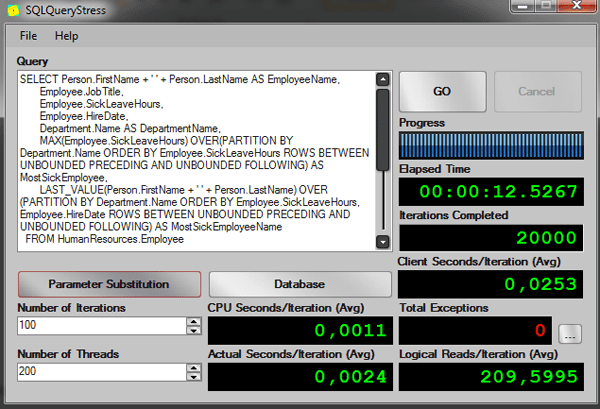Increase Number of Iterations with up arrow

(194, 321)
